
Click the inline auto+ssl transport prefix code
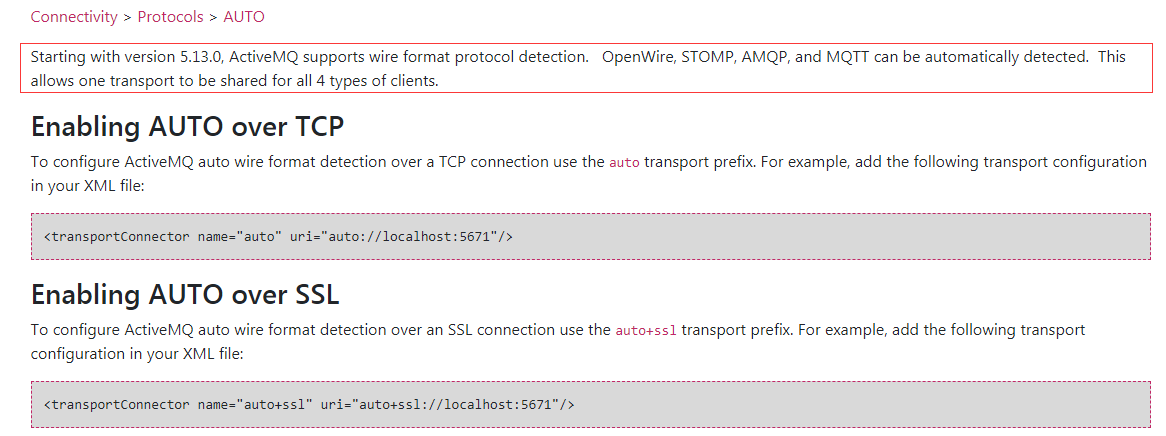[x=646, y=330]
